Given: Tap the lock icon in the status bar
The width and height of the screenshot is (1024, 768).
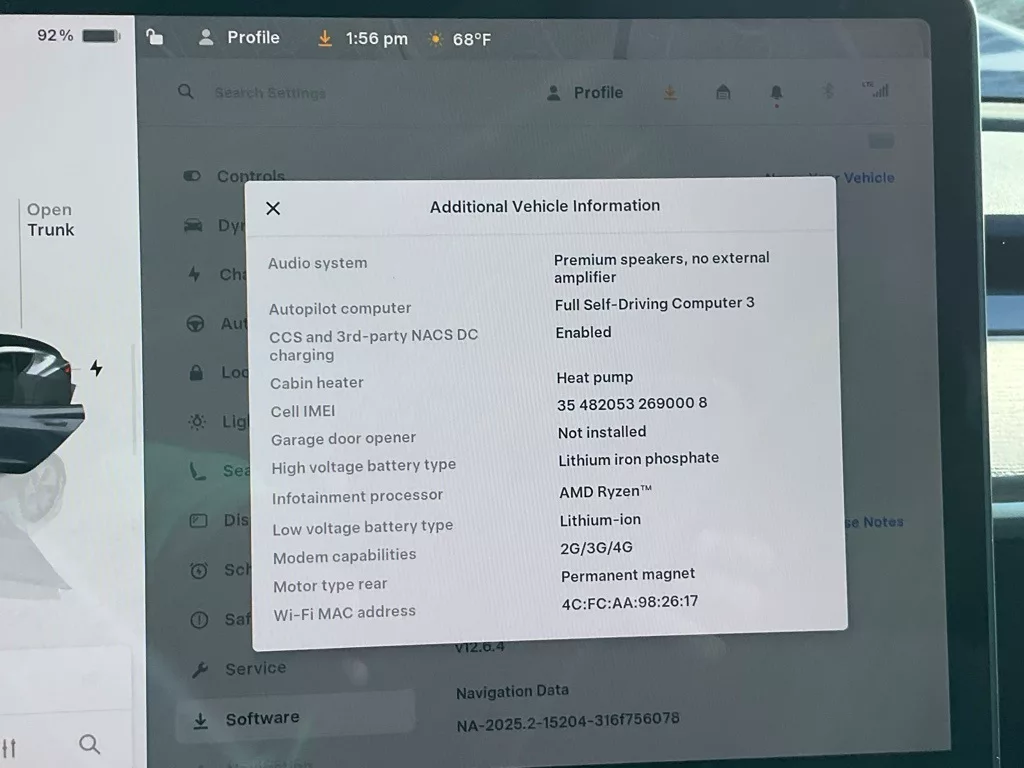Looking at the screenshot, I should [x=154, y=37].
